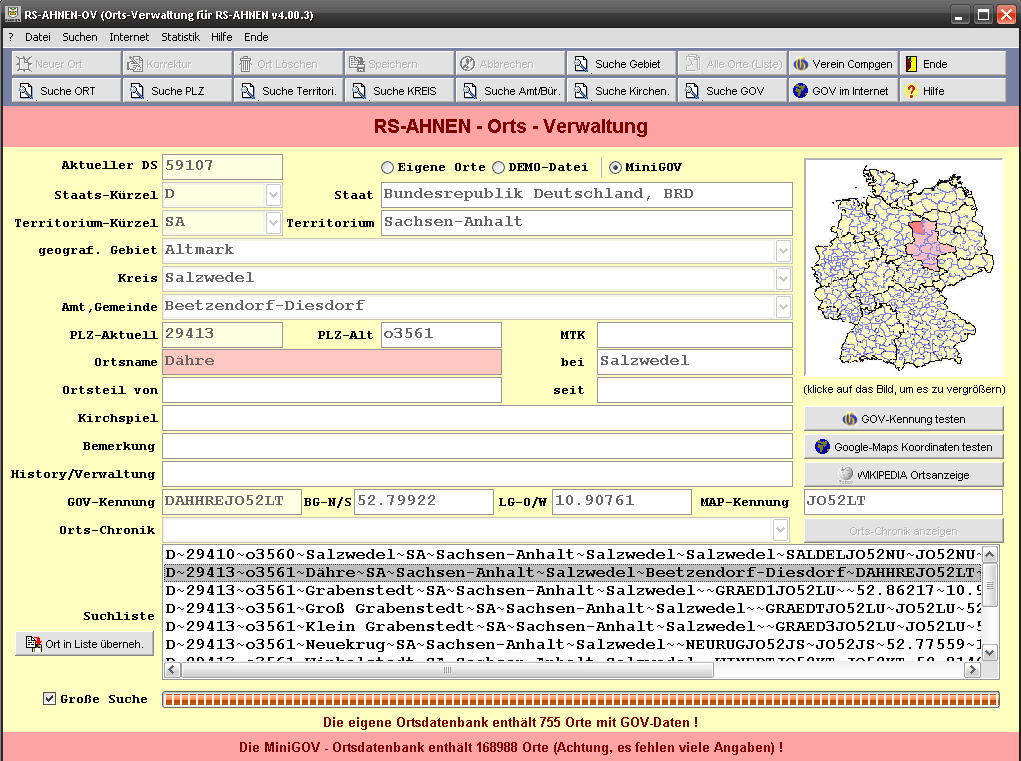Screen dimensions: 1021x761
Task: Toggle the Große Suche checkbox
Action: [49, 699]
